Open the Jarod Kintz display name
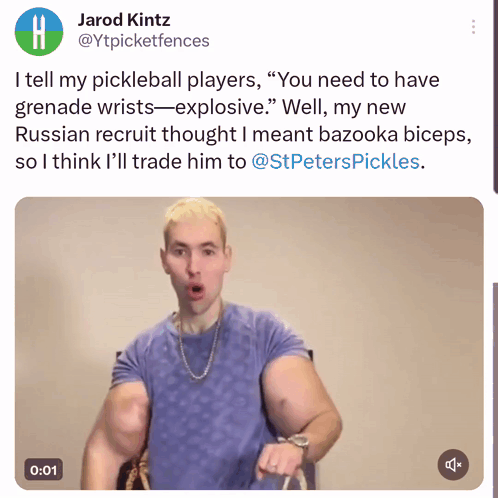This screenshot has height=498, width=498. click(124, 20)
